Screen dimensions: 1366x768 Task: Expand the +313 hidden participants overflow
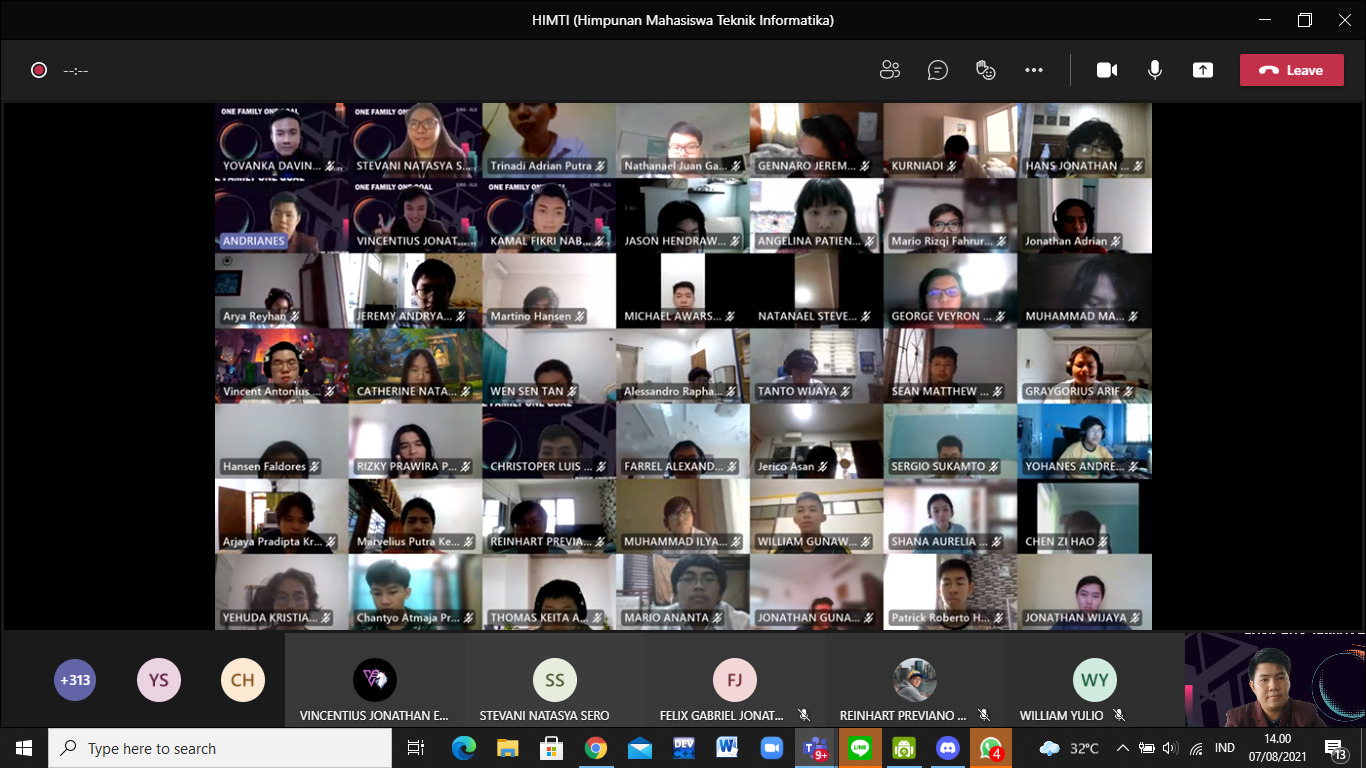pyautogui.click(x=75, y=679)
